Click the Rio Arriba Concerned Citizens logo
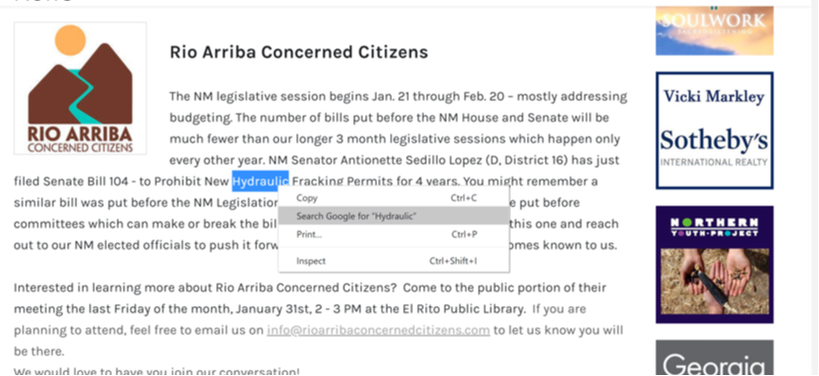Image resolution: width=819 pixels, height=376 pixels. [80, 88]
